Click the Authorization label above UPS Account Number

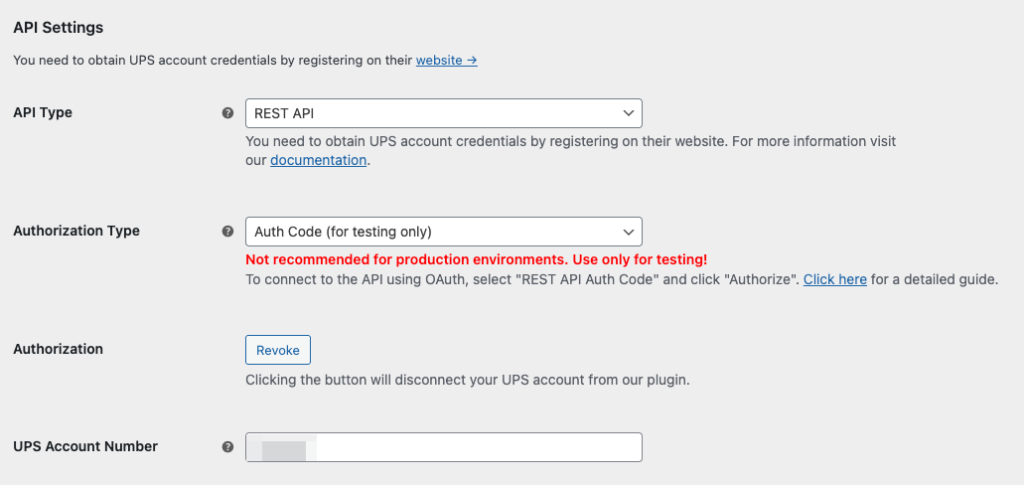pos(58,349)
